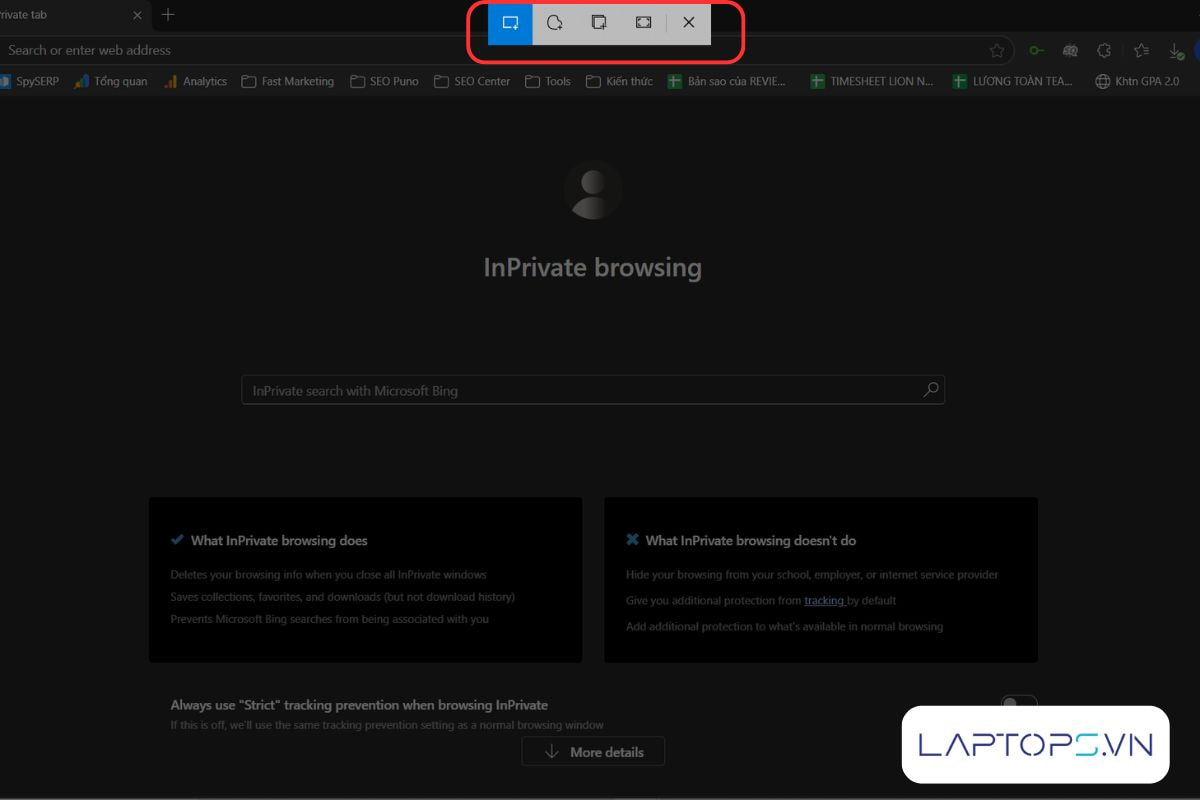Screen dimensions: 1200x800
Task: Select Rectangular Snip mode in snipping toolbar
Action: [510, 22]
